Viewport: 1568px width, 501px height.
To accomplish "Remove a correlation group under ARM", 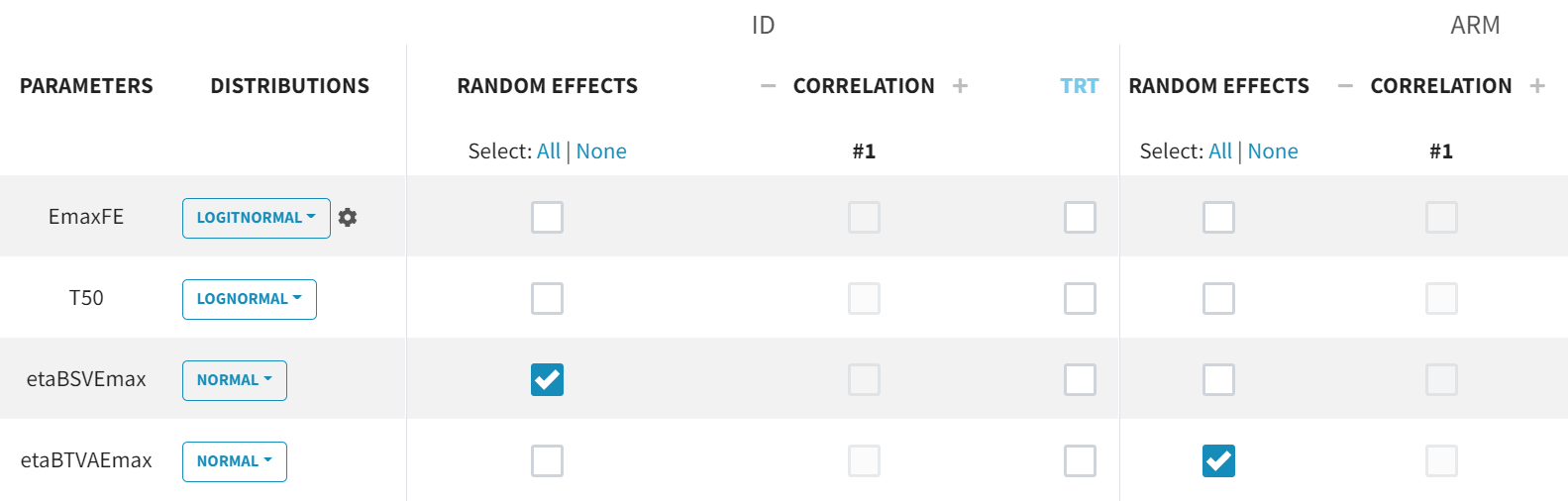I will pos(1345,86).
